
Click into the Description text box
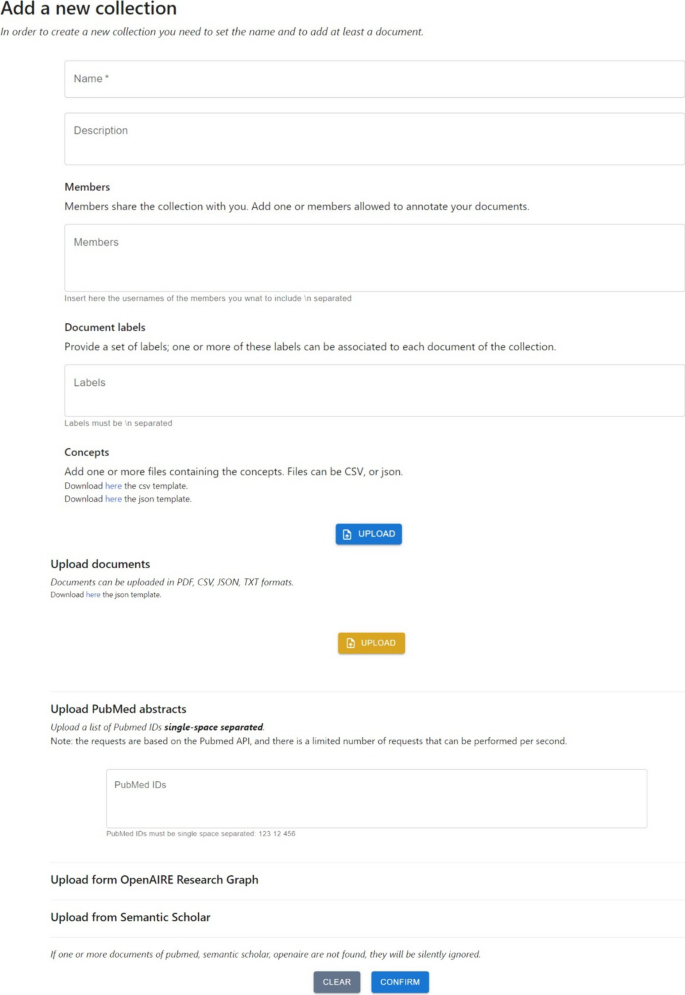(374, 139)
